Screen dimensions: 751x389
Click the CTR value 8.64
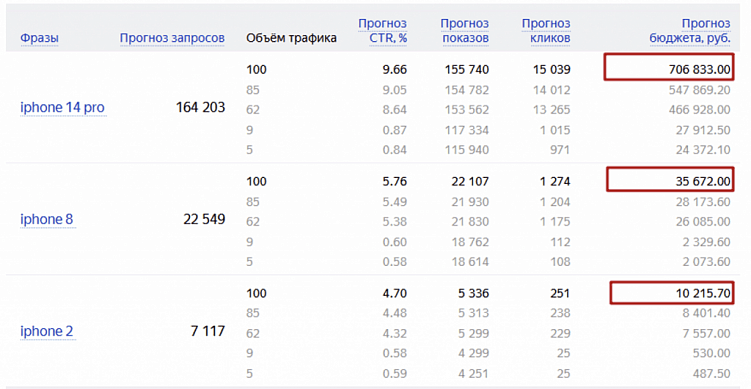395,110
